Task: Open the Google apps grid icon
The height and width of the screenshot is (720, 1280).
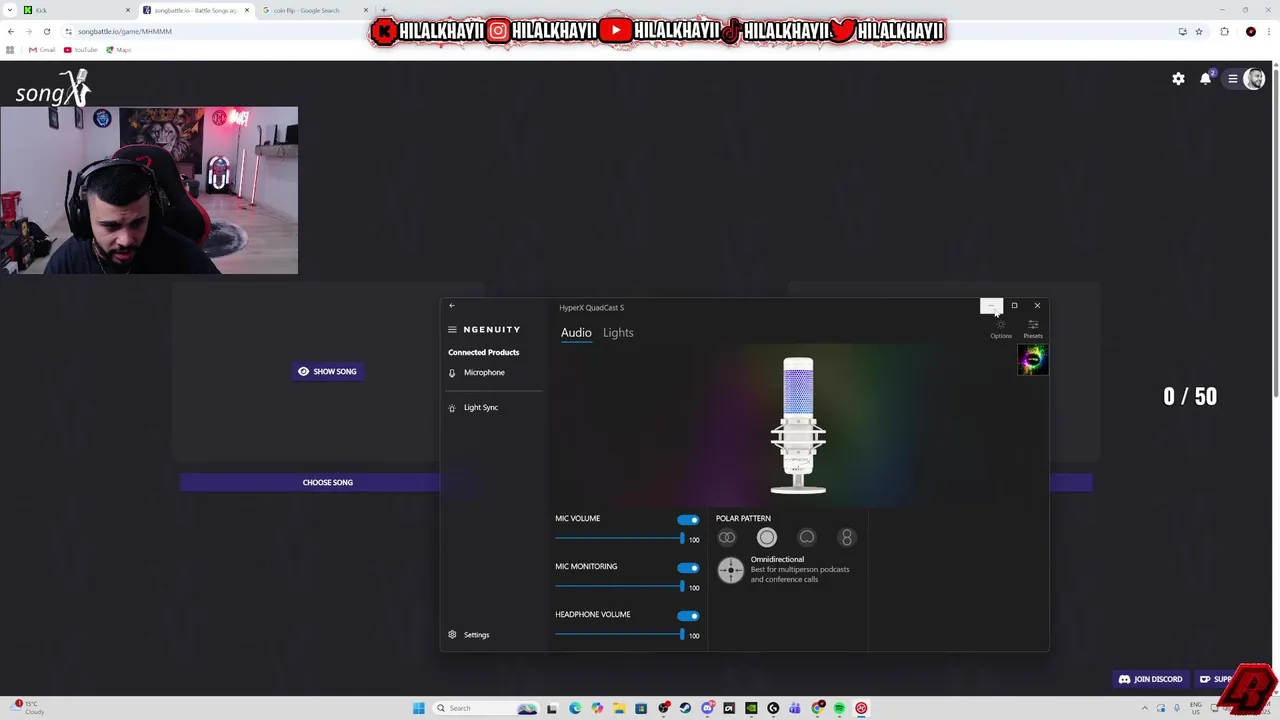Action: [11, 50]
